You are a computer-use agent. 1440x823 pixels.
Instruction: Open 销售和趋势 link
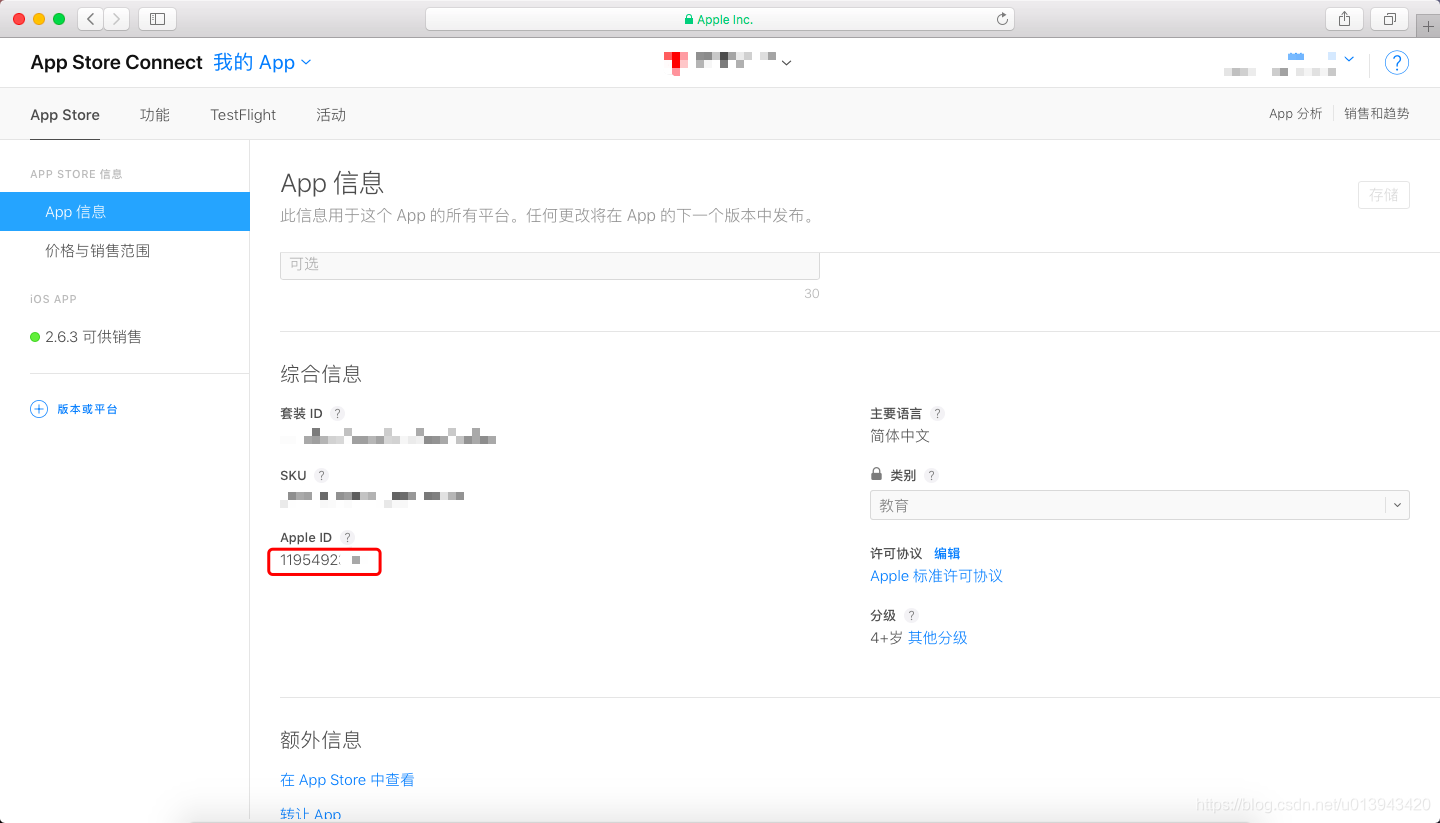tap(1377, 114)
